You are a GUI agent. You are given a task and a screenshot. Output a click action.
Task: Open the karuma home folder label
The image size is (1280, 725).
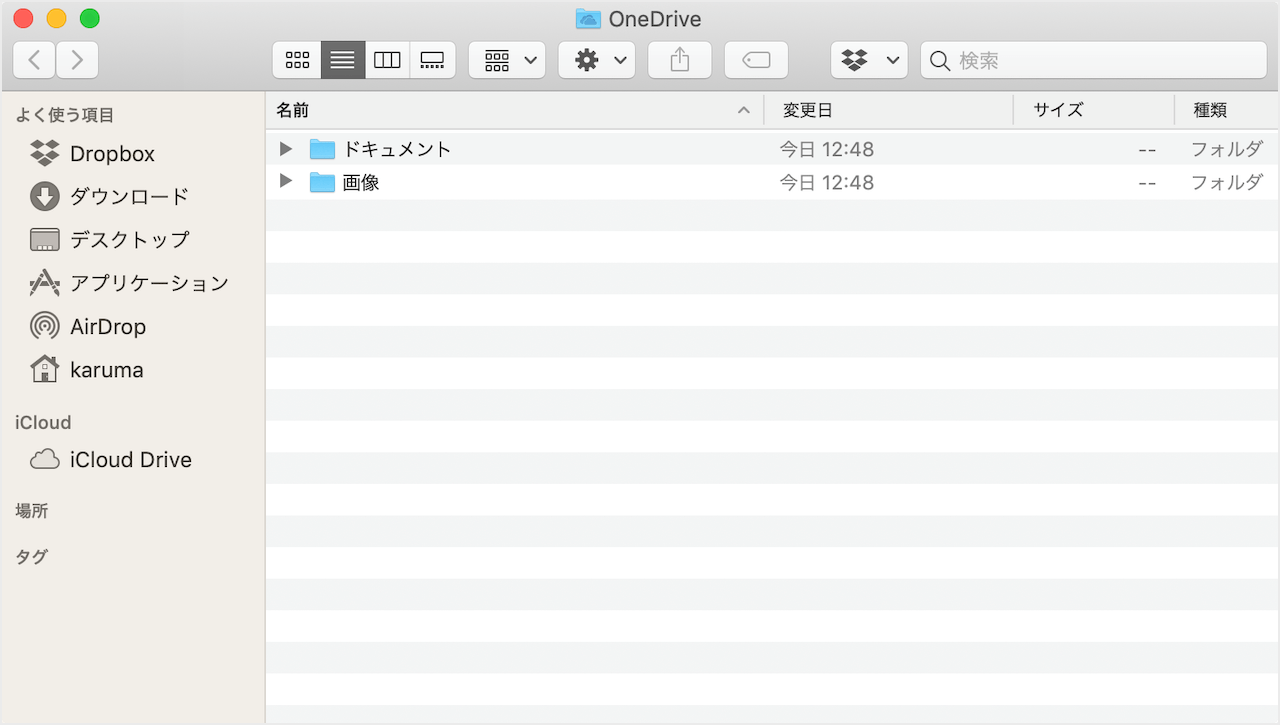pyautogui.click(x=107, y=370)
